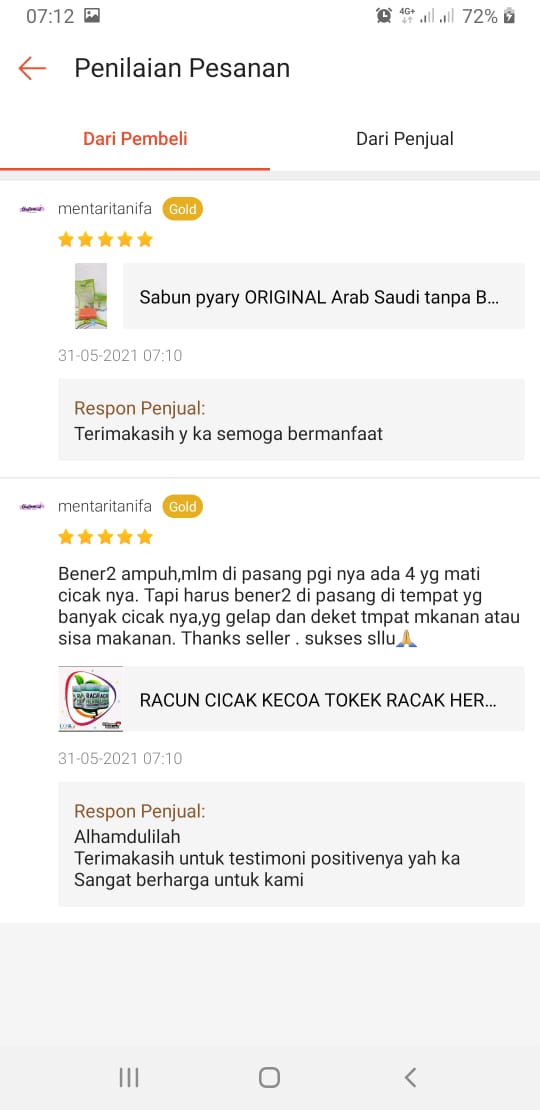Tap the alarm icon in status bar
540x1110 pixels.
coord(384,16)
